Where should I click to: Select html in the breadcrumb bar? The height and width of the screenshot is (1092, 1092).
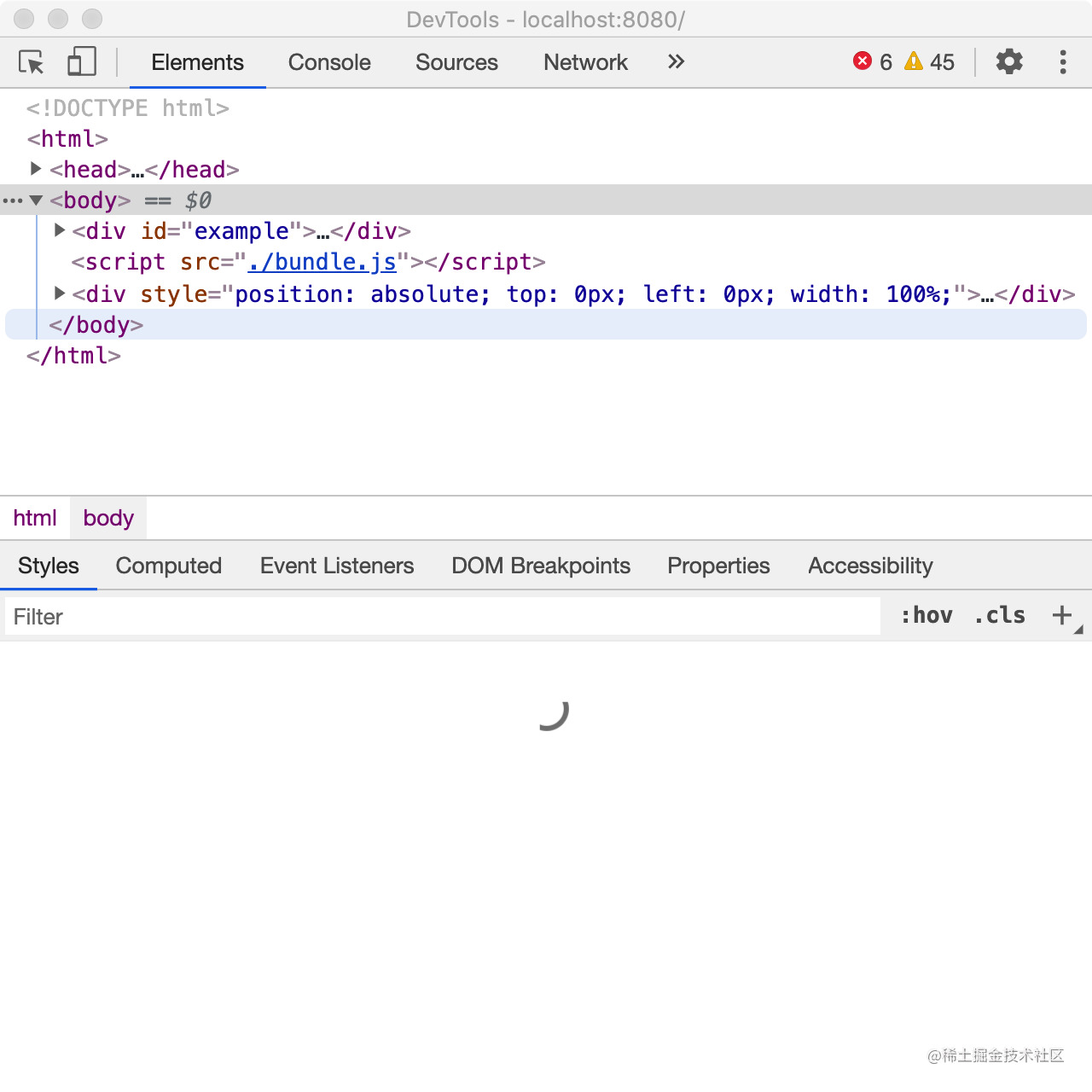click(x=35, y=518)
